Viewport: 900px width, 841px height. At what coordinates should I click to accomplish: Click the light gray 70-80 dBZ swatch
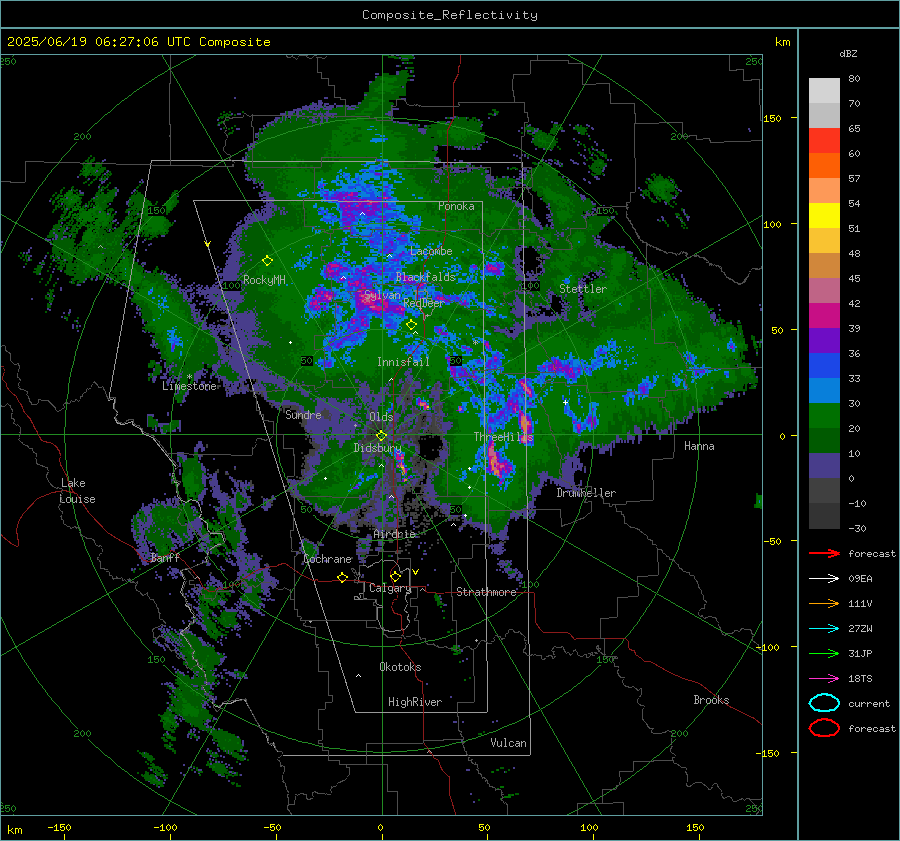824,91
